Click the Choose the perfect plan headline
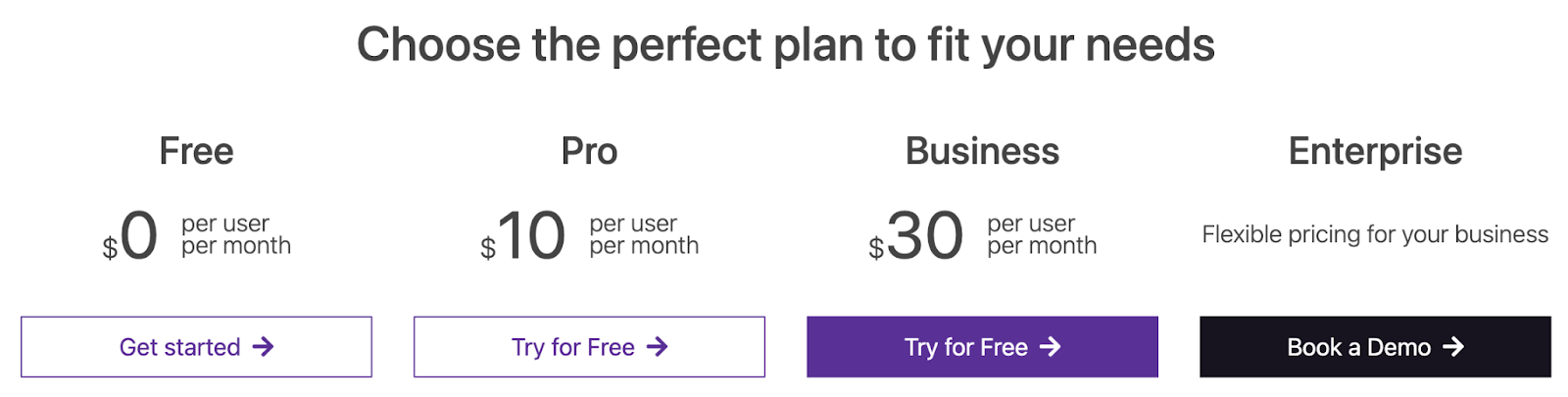The height and width of the screenshot is (397, 1568). click(785, 45)
